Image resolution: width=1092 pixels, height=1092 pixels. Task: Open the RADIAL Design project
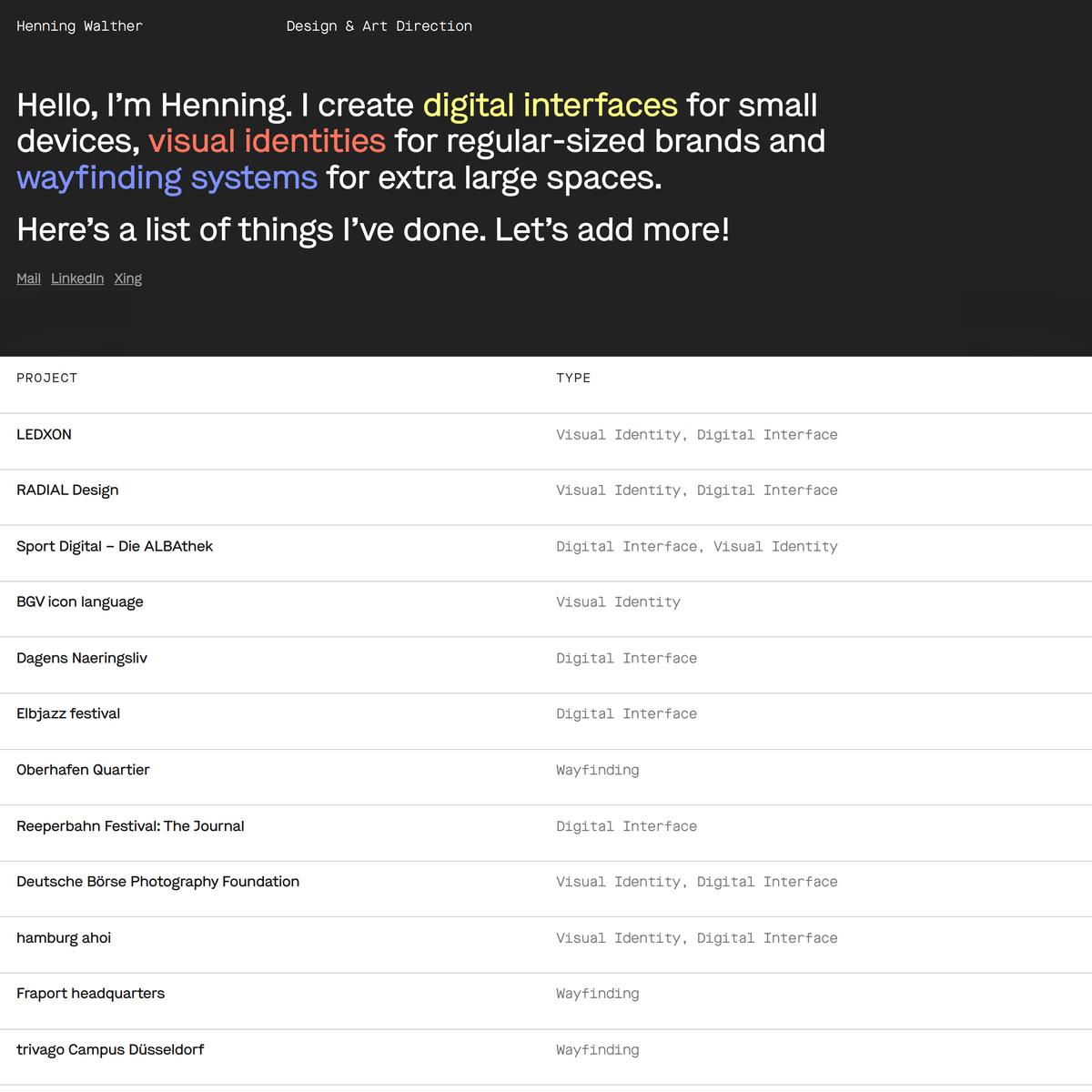67,490
